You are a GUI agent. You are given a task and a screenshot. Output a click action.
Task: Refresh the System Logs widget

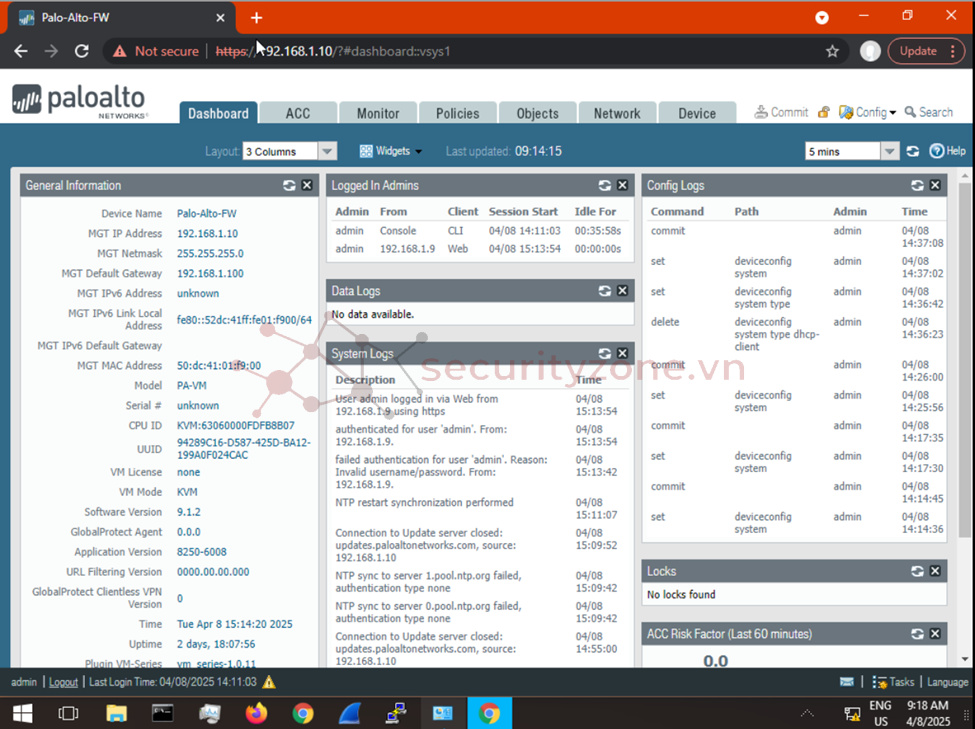point(604,353)
